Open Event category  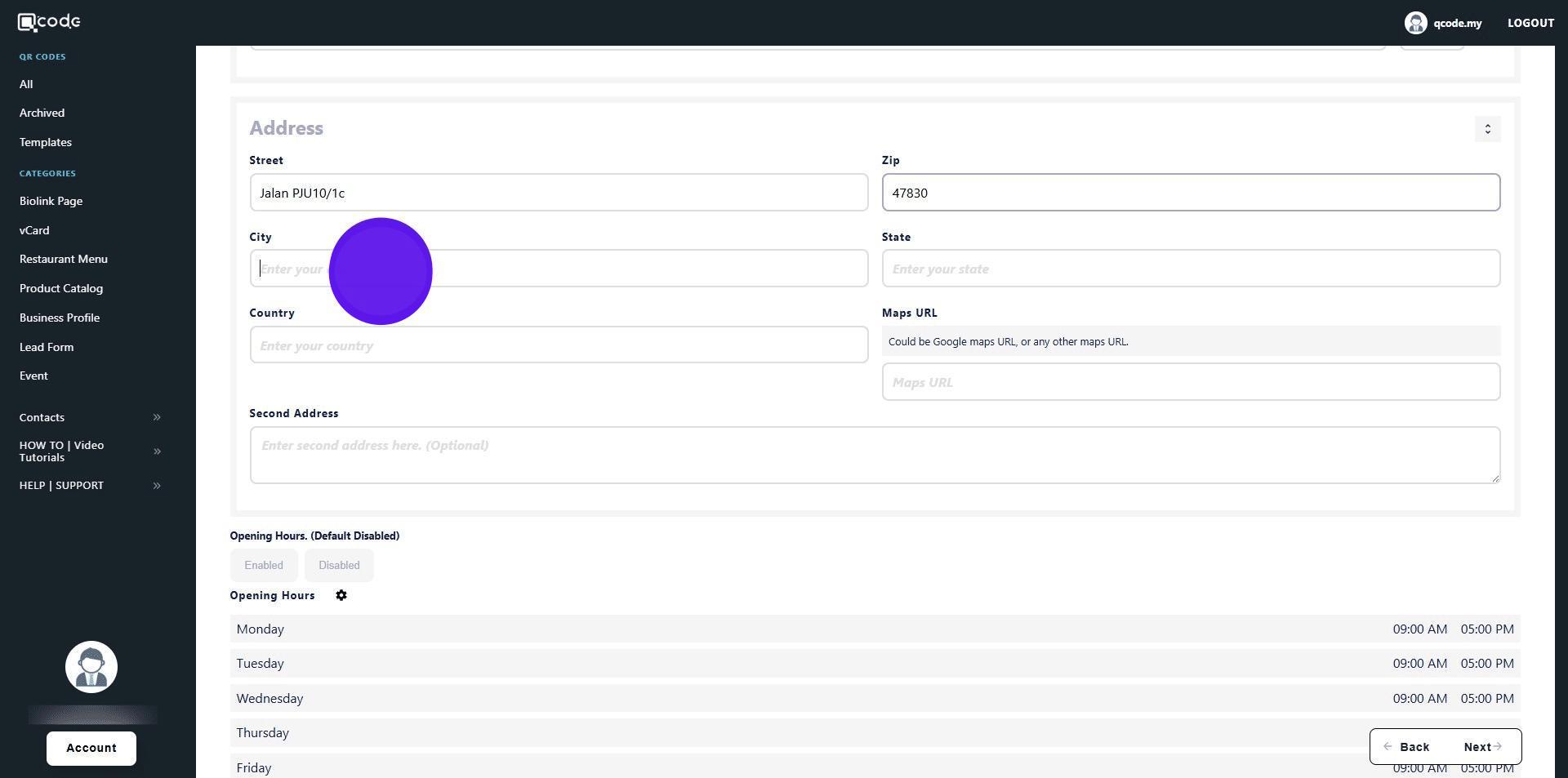click(x=33, y=376)
